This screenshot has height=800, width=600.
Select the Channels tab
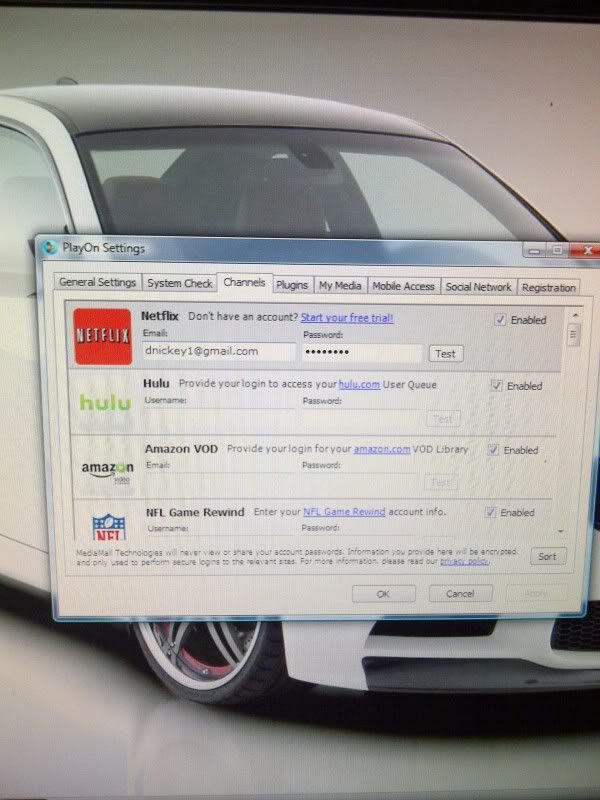coord(244,282)
